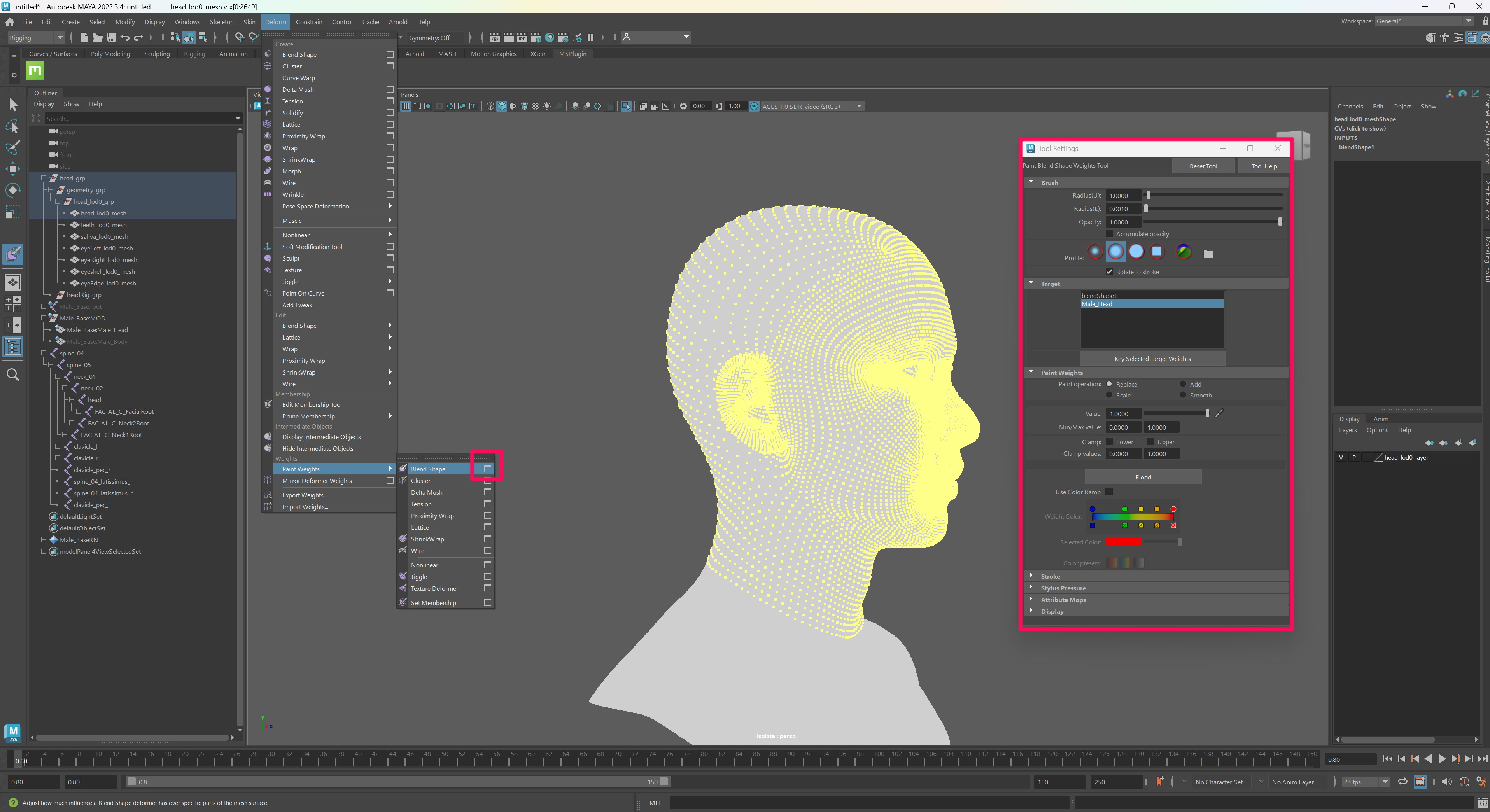Click the Rotate tool icon

tap(13, 190)
